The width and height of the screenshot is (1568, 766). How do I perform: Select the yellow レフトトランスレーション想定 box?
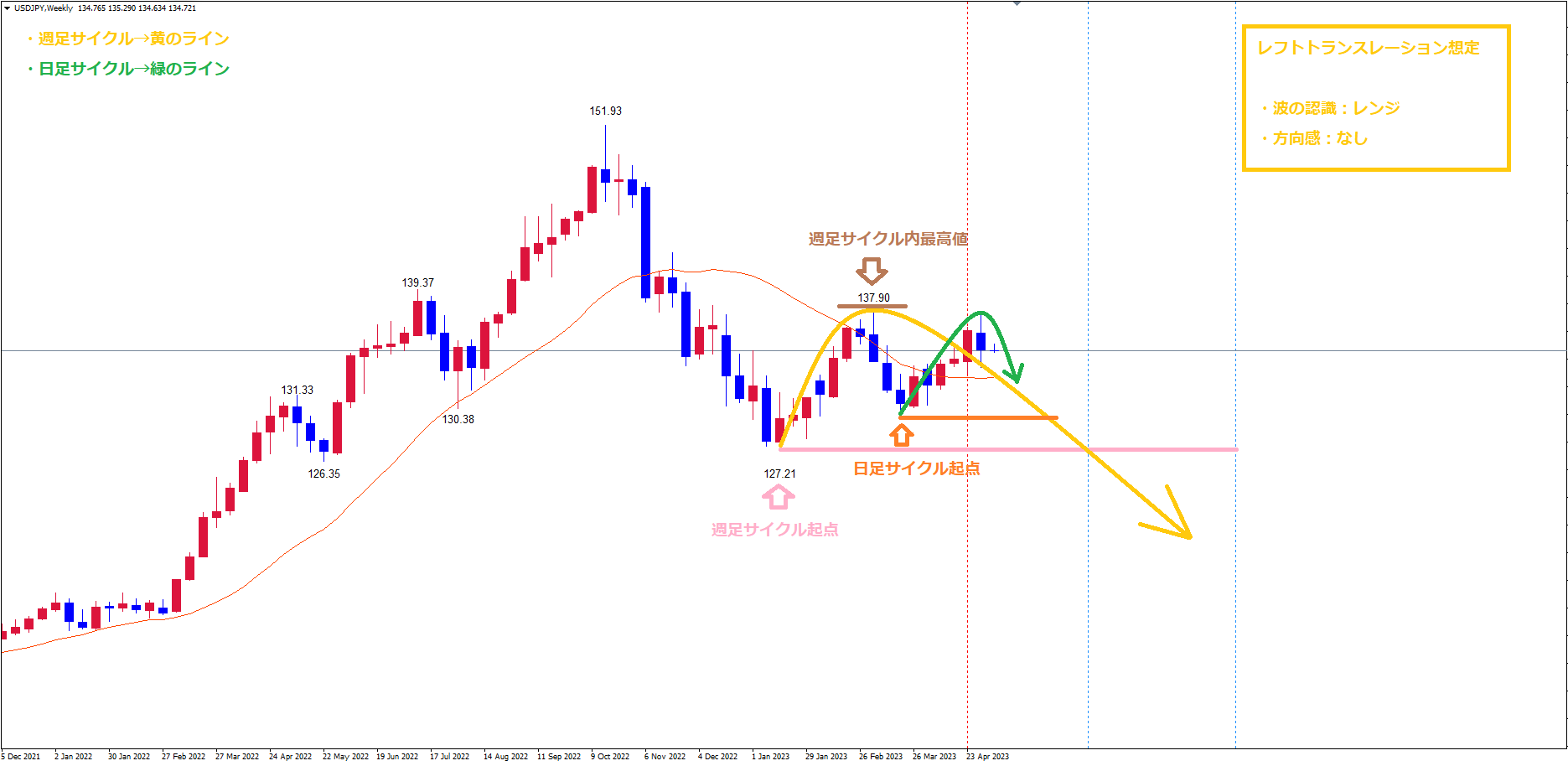1375,98
